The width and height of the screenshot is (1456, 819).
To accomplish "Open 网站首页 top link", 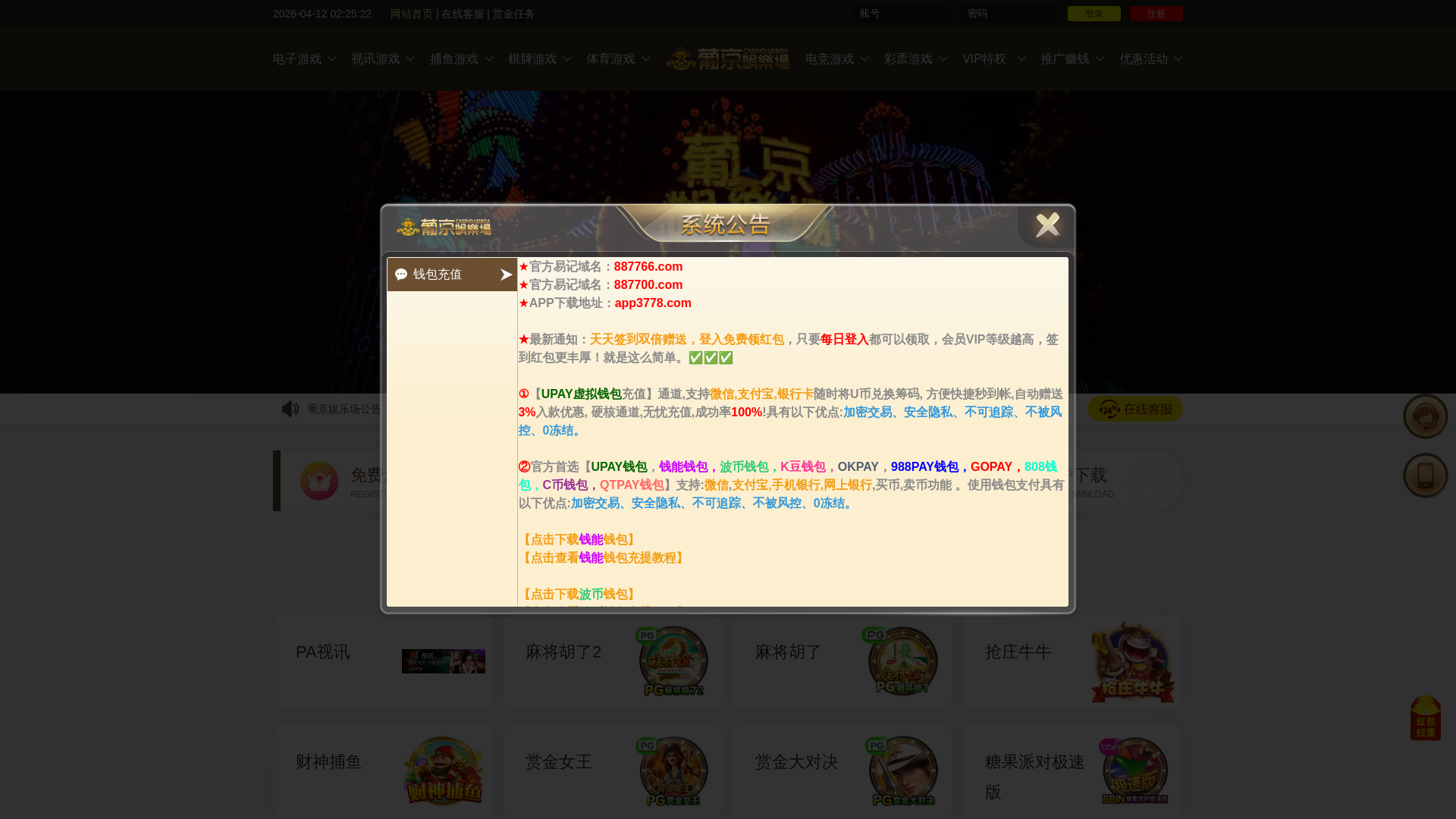I will coord(411,14).
